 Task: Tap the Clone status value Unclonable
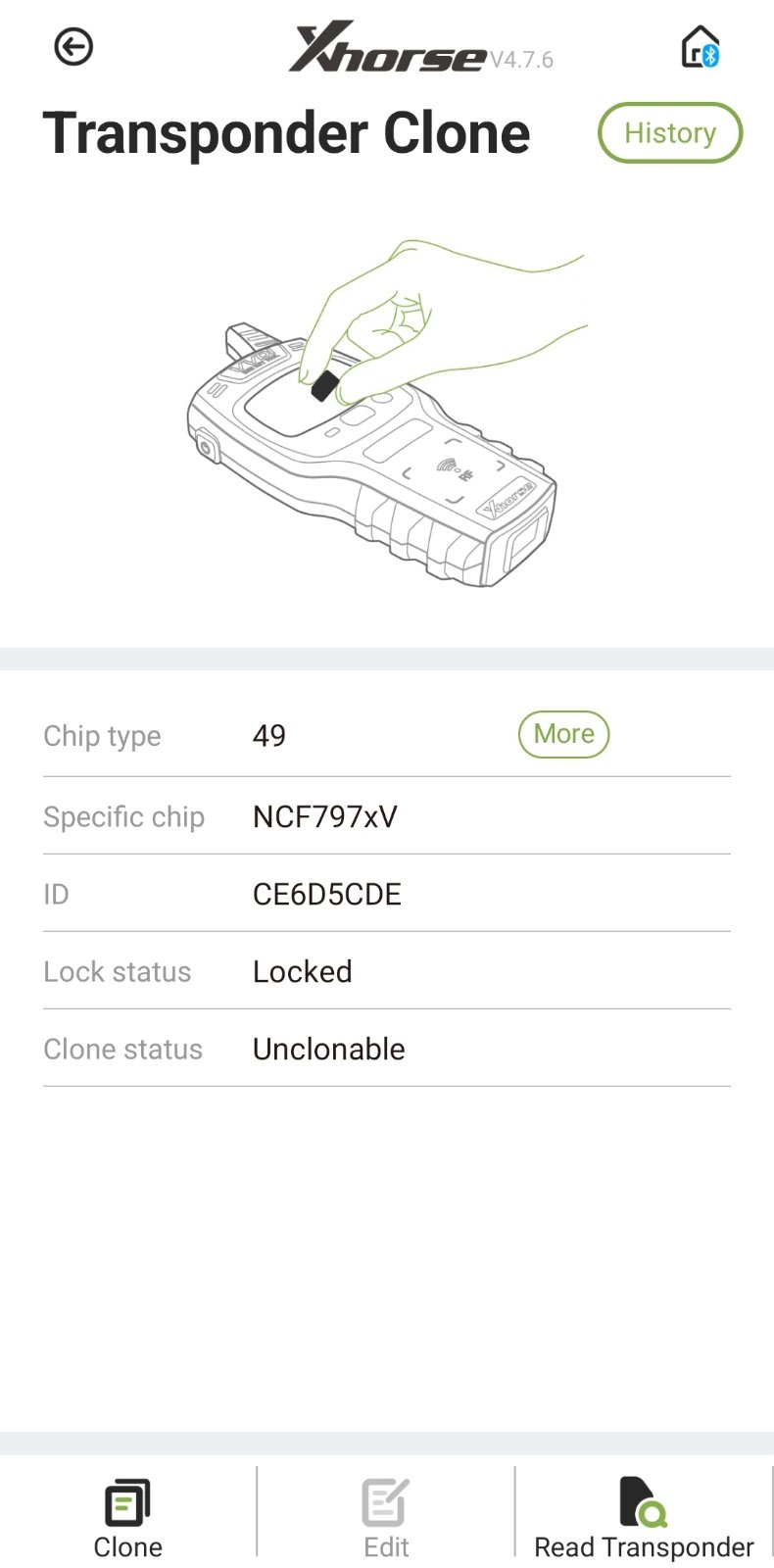click(x=328, y=1049)
